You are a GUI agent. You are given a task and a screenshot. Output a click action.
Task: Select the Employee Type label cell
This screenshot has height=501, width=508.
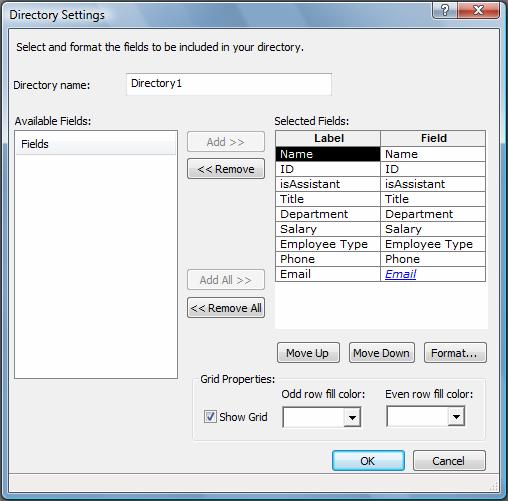[328, 244]
